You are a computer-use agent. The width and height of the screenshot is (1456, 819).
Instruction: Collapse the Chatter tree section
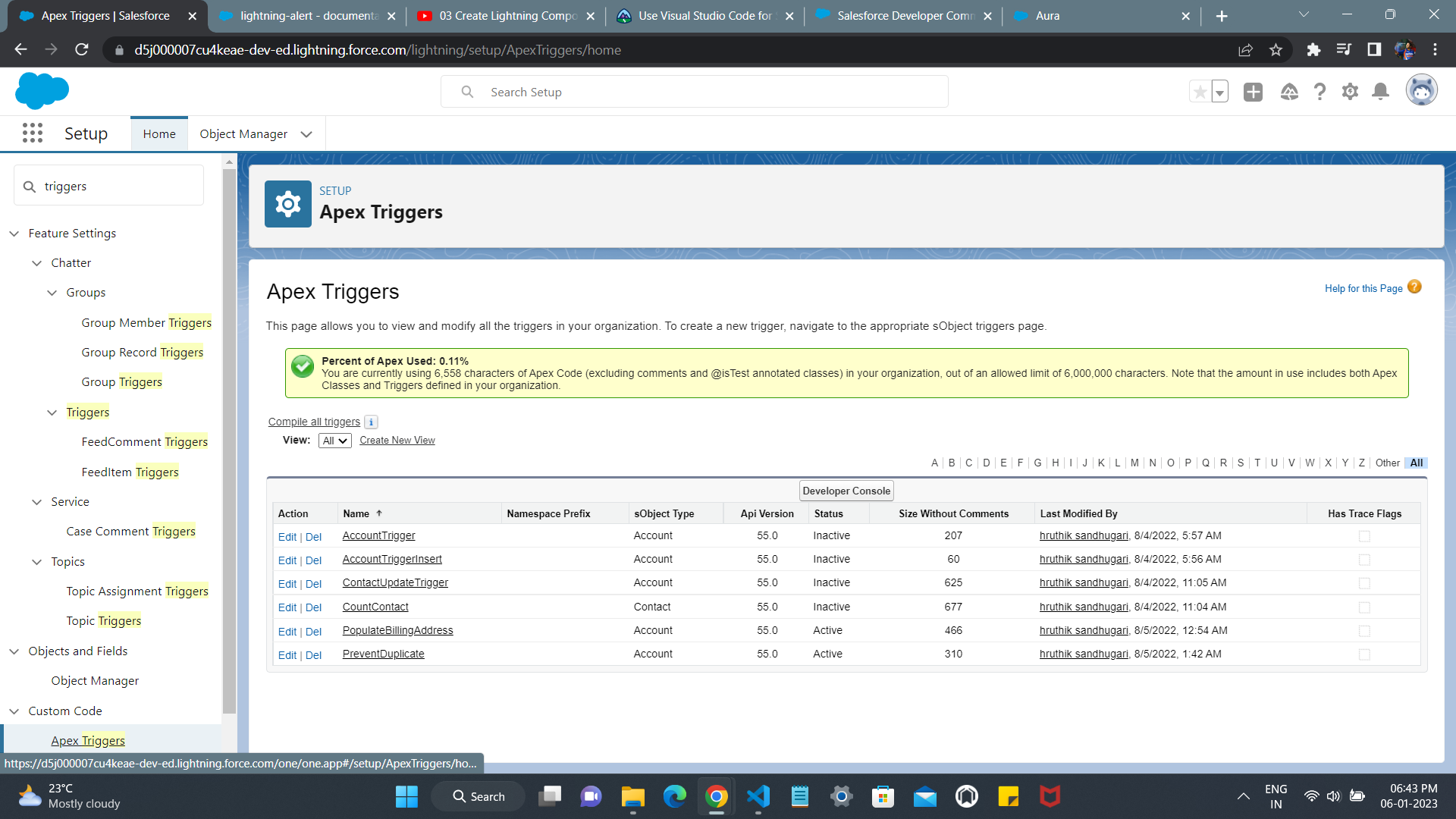pyautogui.click(x=36, y=263)
